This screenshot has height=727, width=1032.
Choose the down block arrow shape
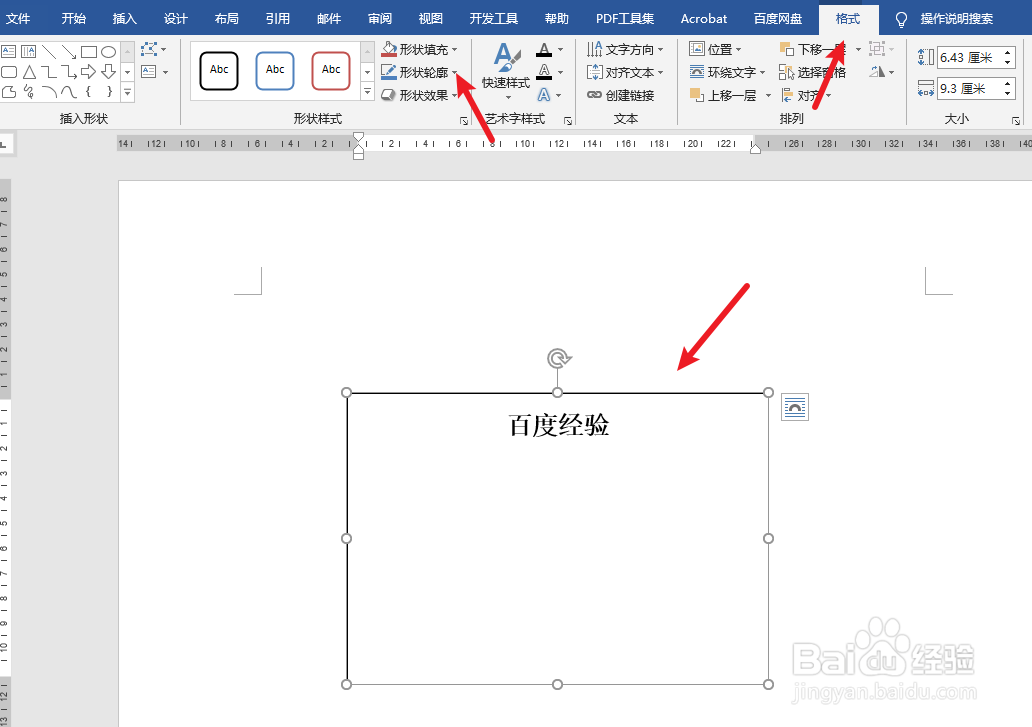tap(109, 72)
